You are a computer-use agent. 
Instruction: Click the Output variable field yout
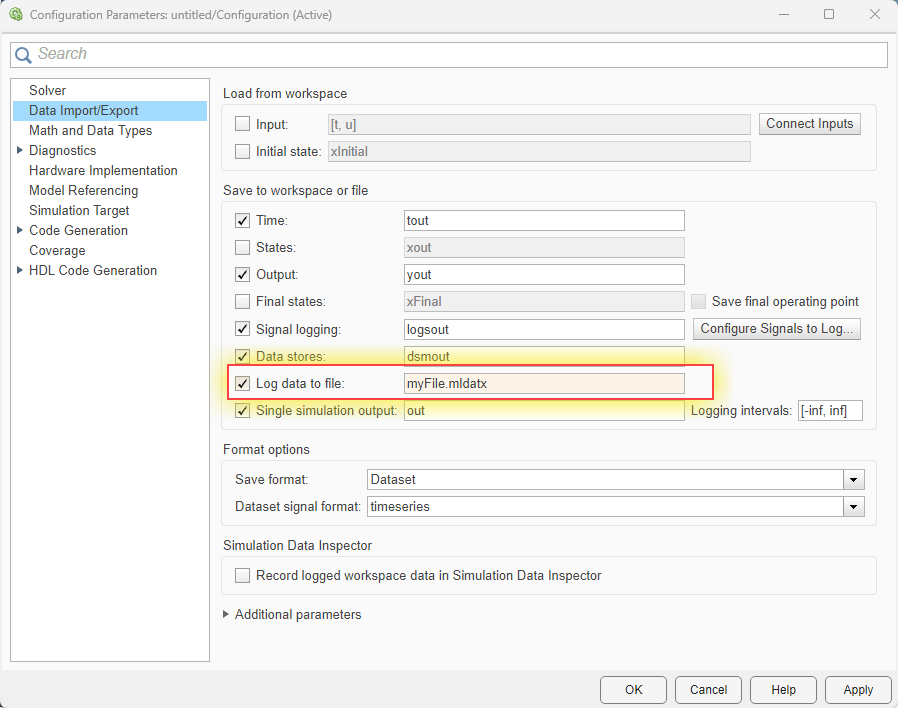544,274
